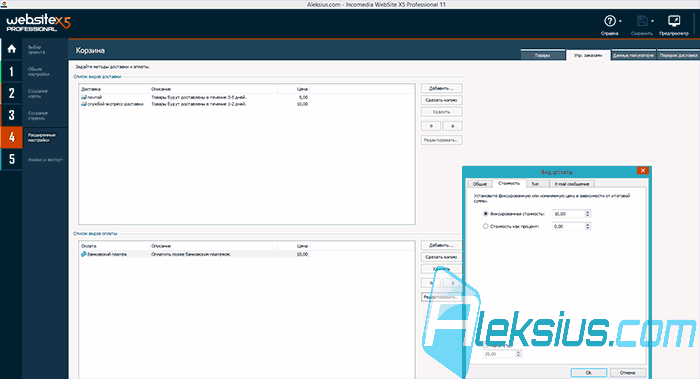
Task: Go to step 3 Page Creation
Action: (12, 115)
